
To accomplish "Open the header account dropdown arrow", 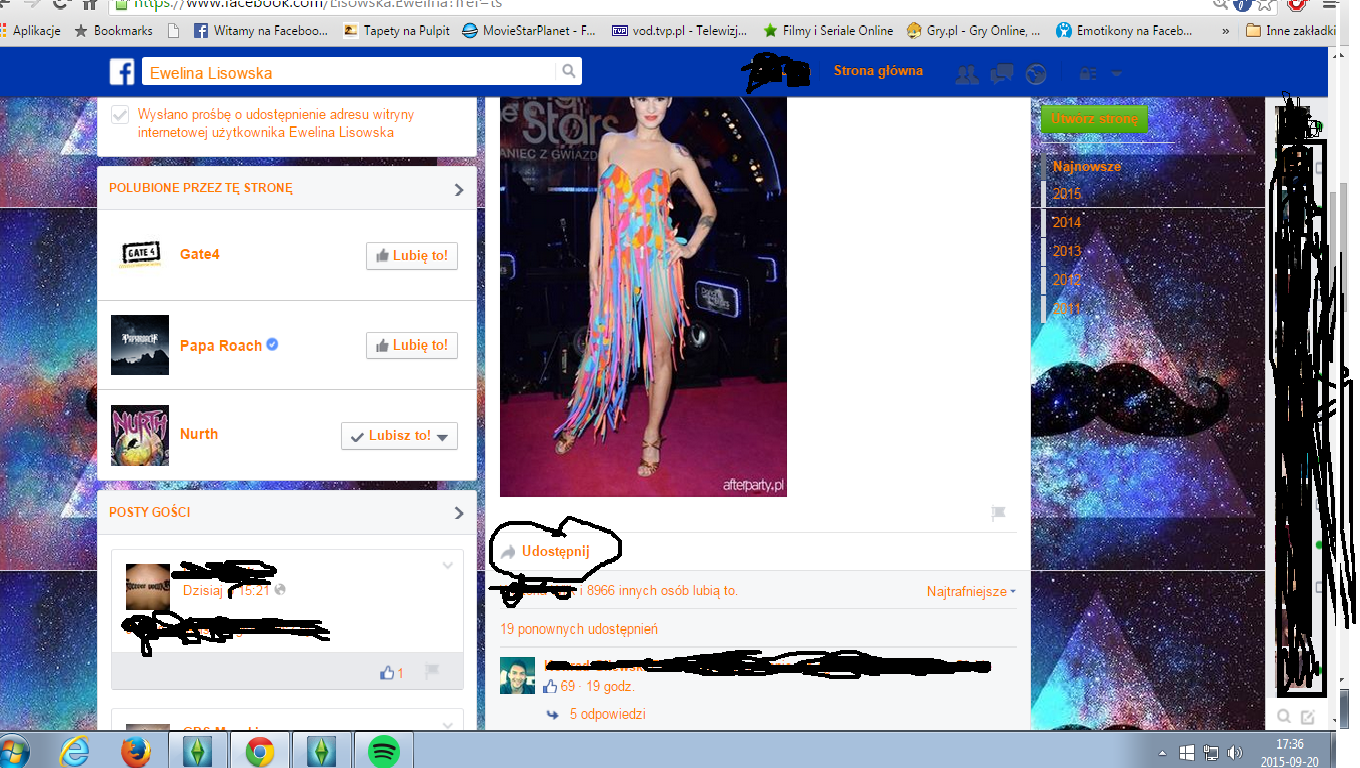I will pyautogui.click(x=1117, y=74).
